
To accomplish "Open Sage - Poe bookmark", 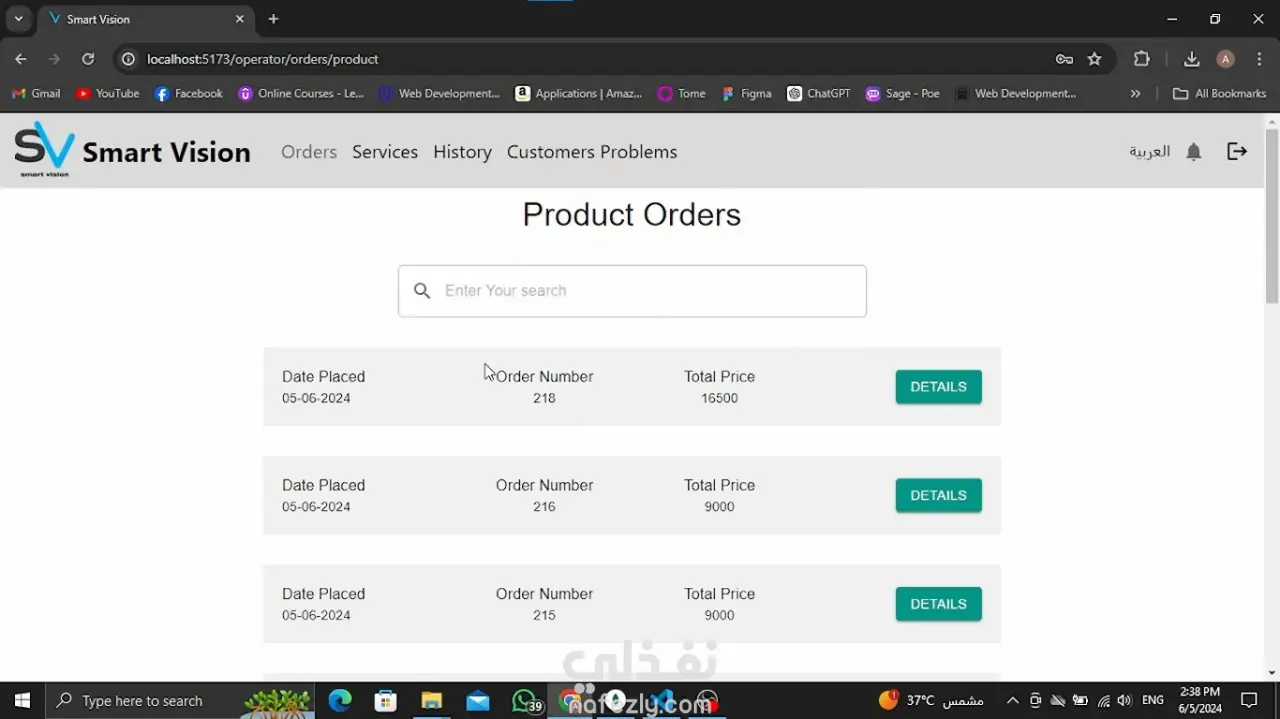I will pyautogui.click(x=902, y=93).
